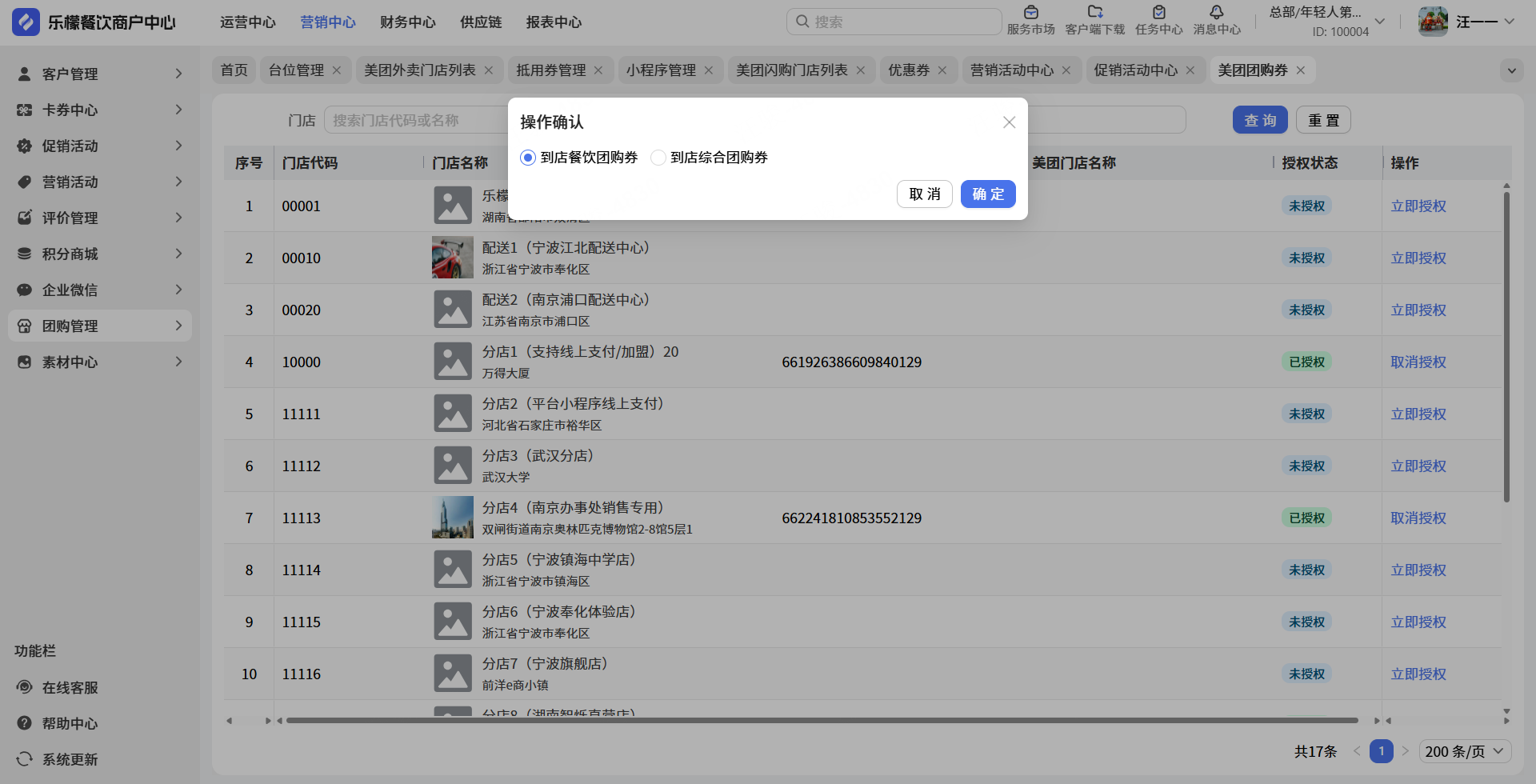Viewport: 1536px width, 784px height.
Task: Expand 评价管理 sidebar menu
Action: point(100,218)
